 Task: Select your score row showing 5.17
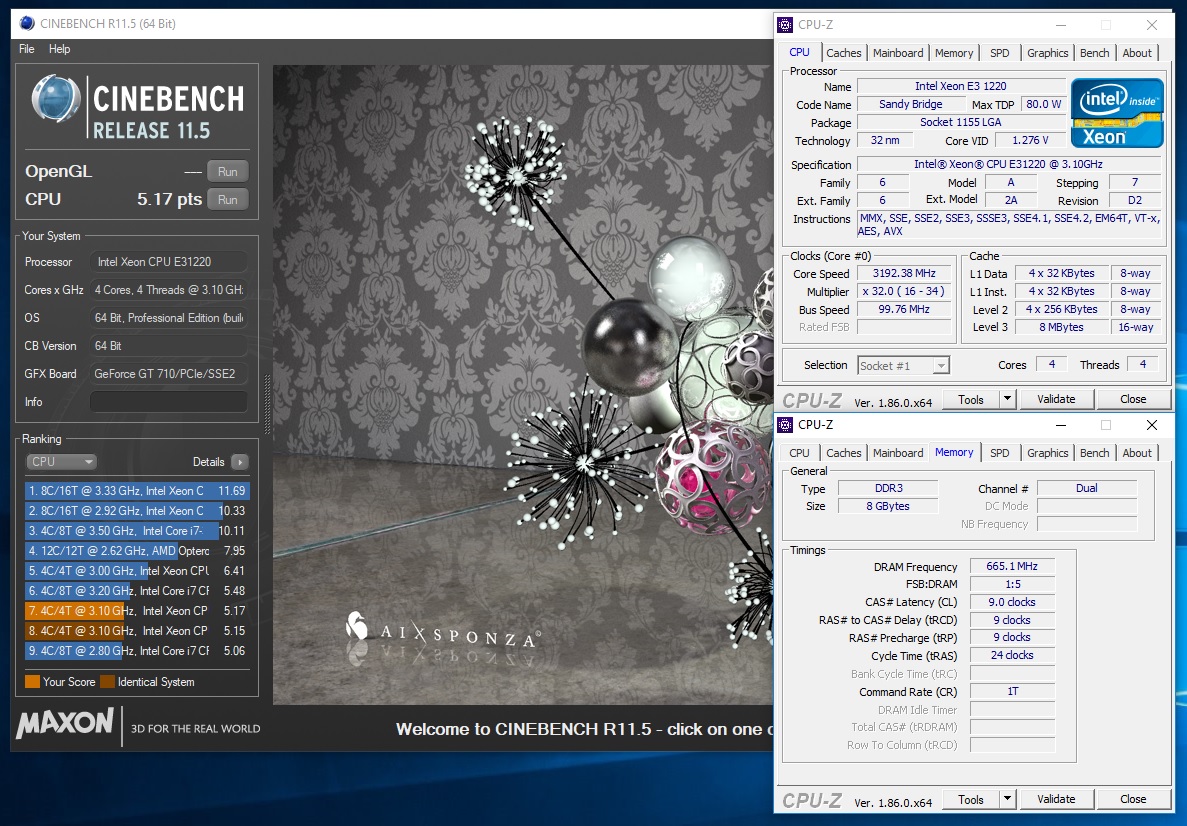click(x=137, y=610)
